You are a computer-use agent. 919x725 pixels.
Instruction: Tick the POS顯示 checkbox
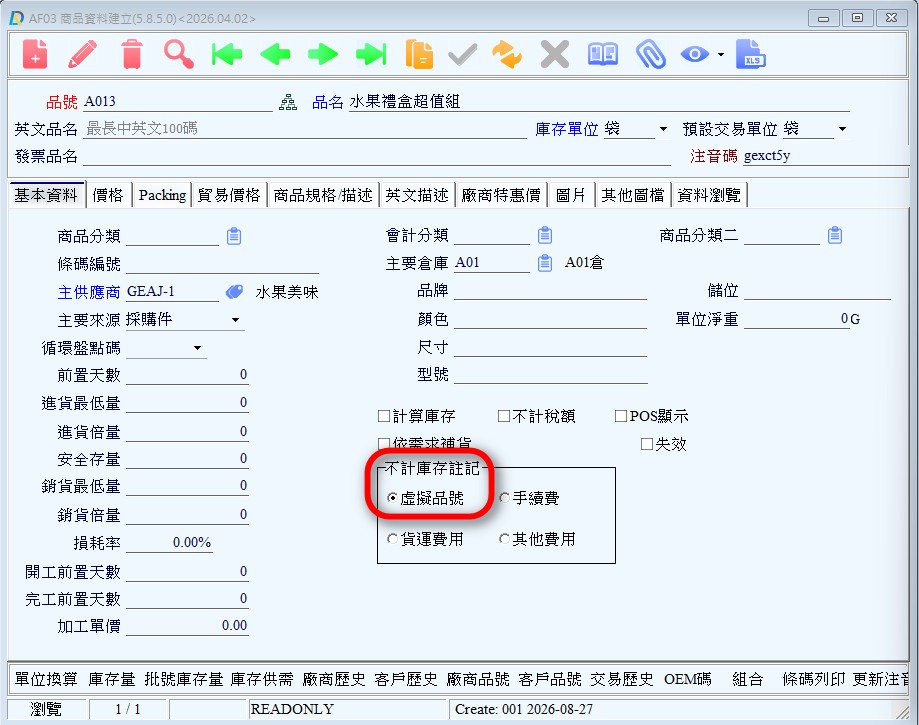(621, 416)
